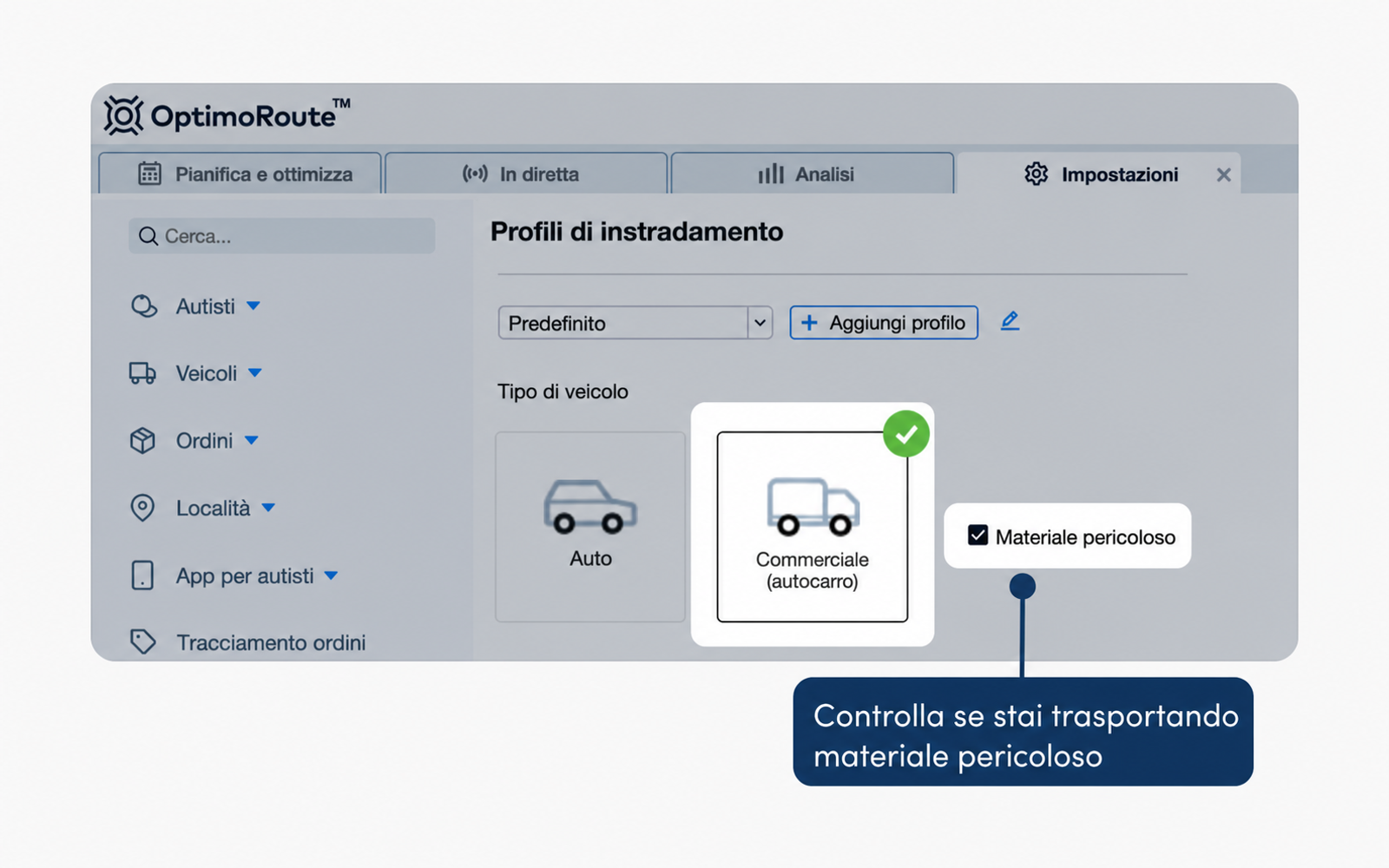Click the bar chart icon in Analisi tab
Image resolution: width=1389 pixels, height=868 pixels.
point(771,174)
